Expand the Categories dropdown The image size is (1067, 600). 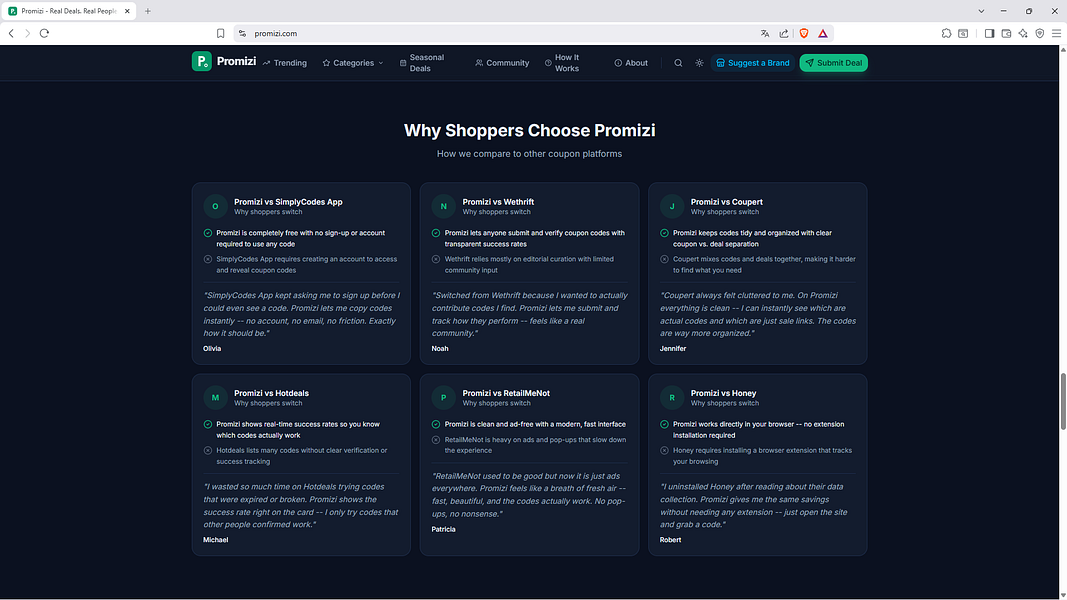[x=353, y=63]
